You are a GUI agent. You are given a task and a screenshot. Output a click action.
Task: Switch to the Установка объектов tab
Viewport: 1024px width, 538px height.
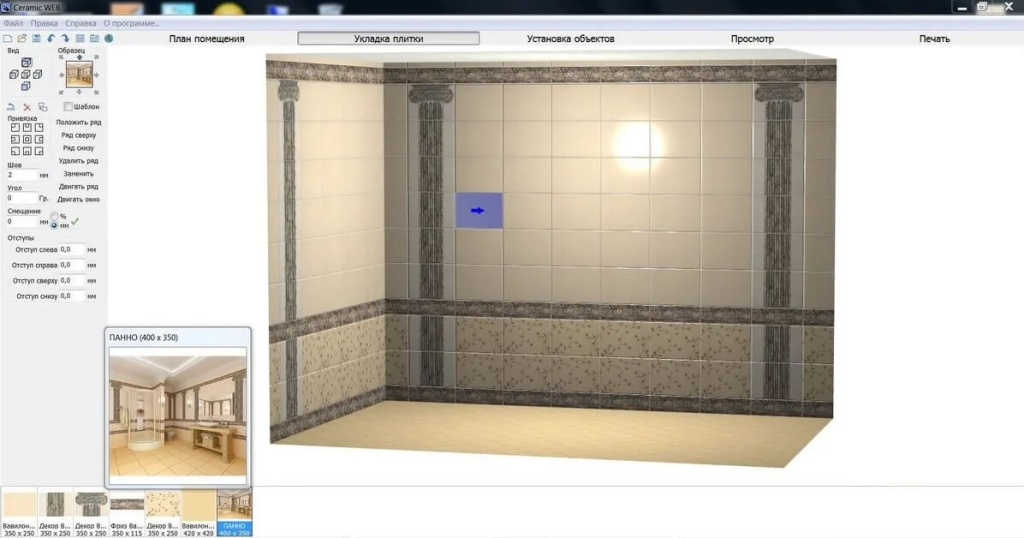[x=570, y=39]
